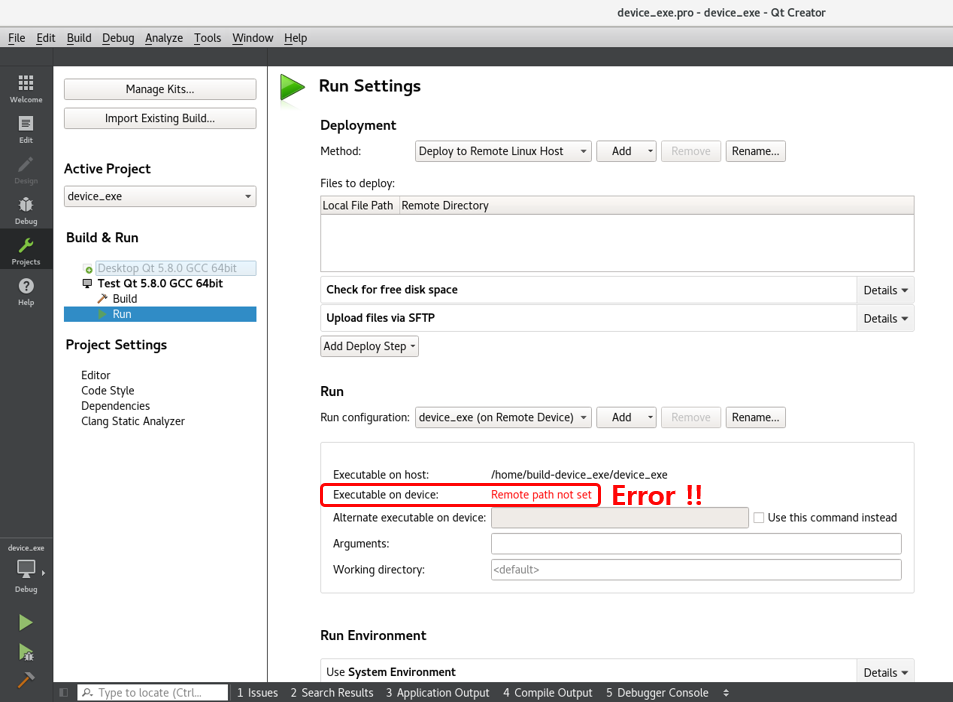Image resolution: width=953 pixels, height=702 pixels.
Task: Click Deployment Remove button
Action: point(690,151)
